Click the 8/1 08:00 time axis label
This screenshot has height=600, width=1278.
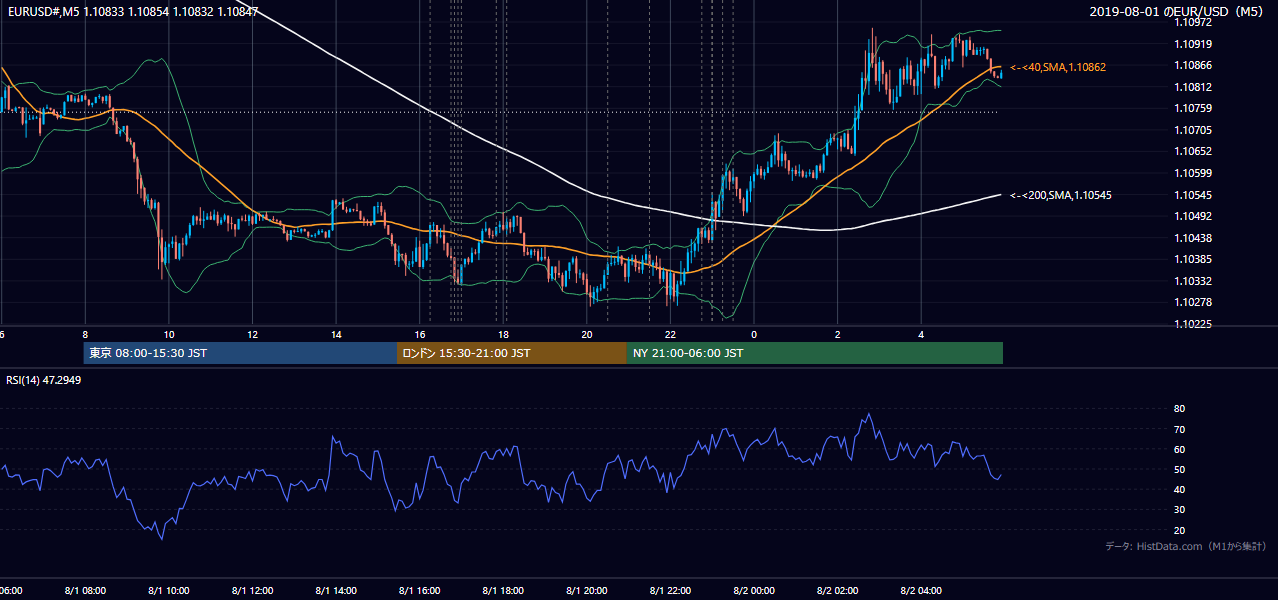pyautogui.click(x=85, y=590)
